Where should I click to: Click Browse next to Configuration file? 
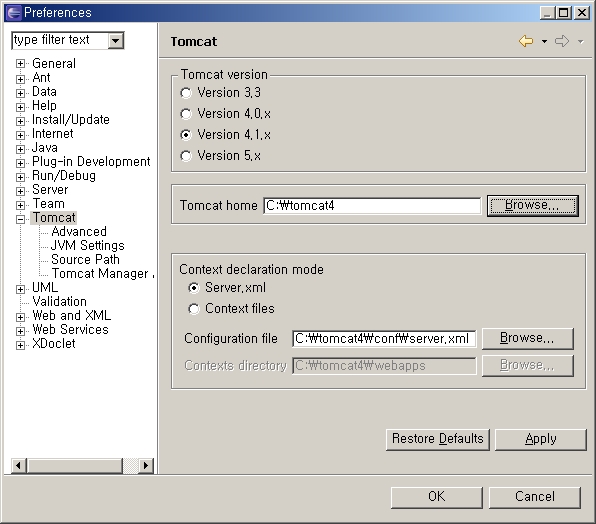(x=528, y=338)
